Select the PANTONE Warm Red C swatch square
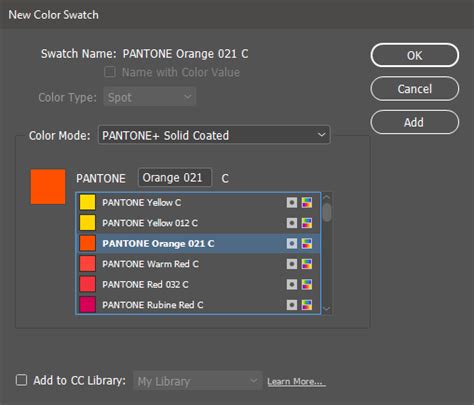The image size is (474, 405). [88, 264]
